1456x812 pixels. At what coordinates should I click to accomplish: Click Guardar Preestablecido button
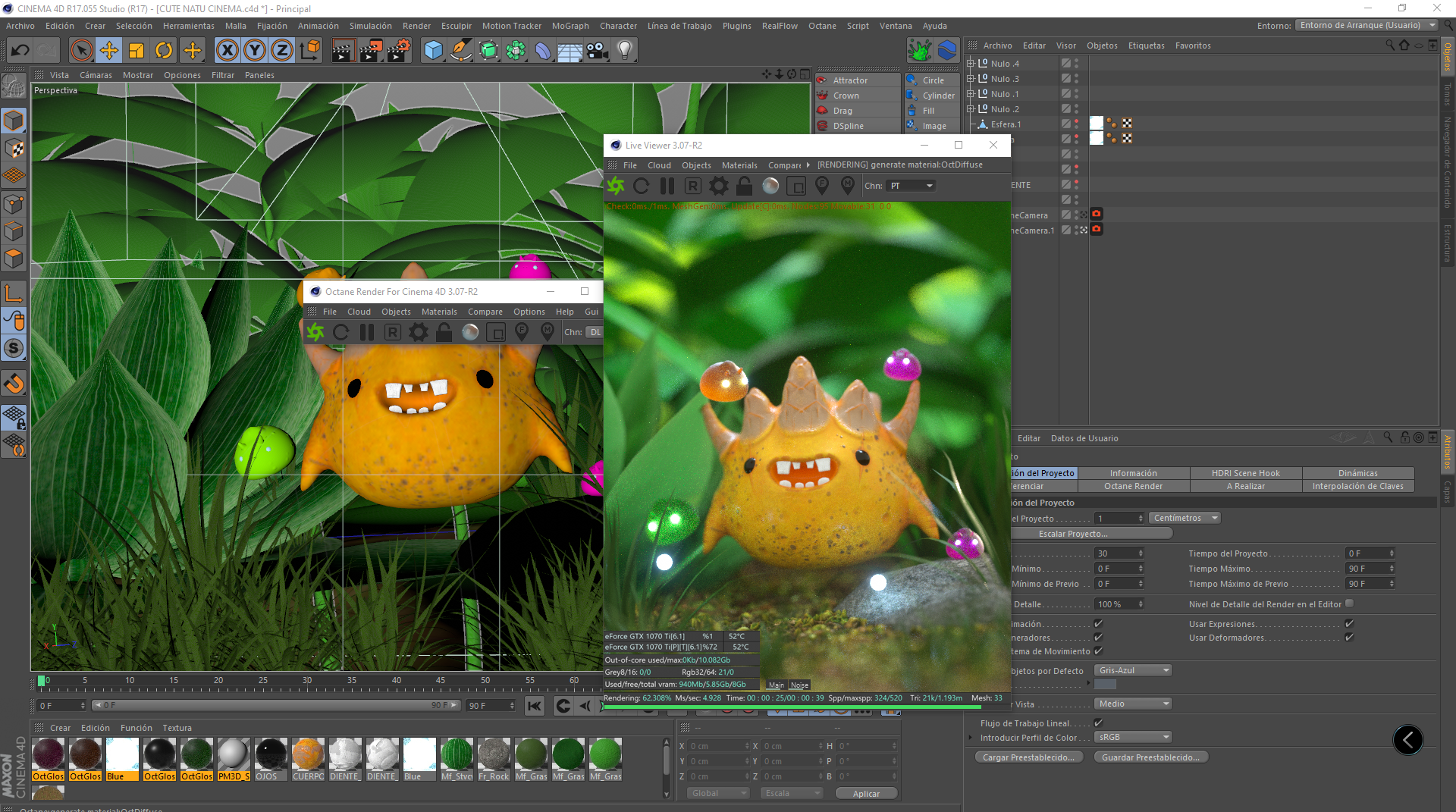[1150, 757]
